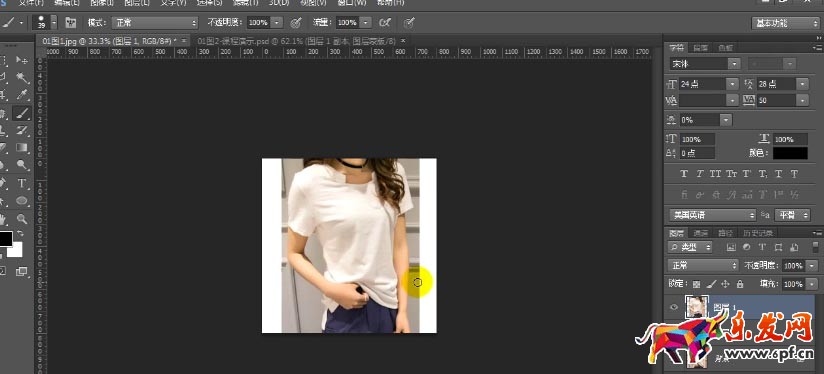The height and width of the screenshot is (374, 824).
Task: Select the Magic Wand tool
Action: pos(22,78)
